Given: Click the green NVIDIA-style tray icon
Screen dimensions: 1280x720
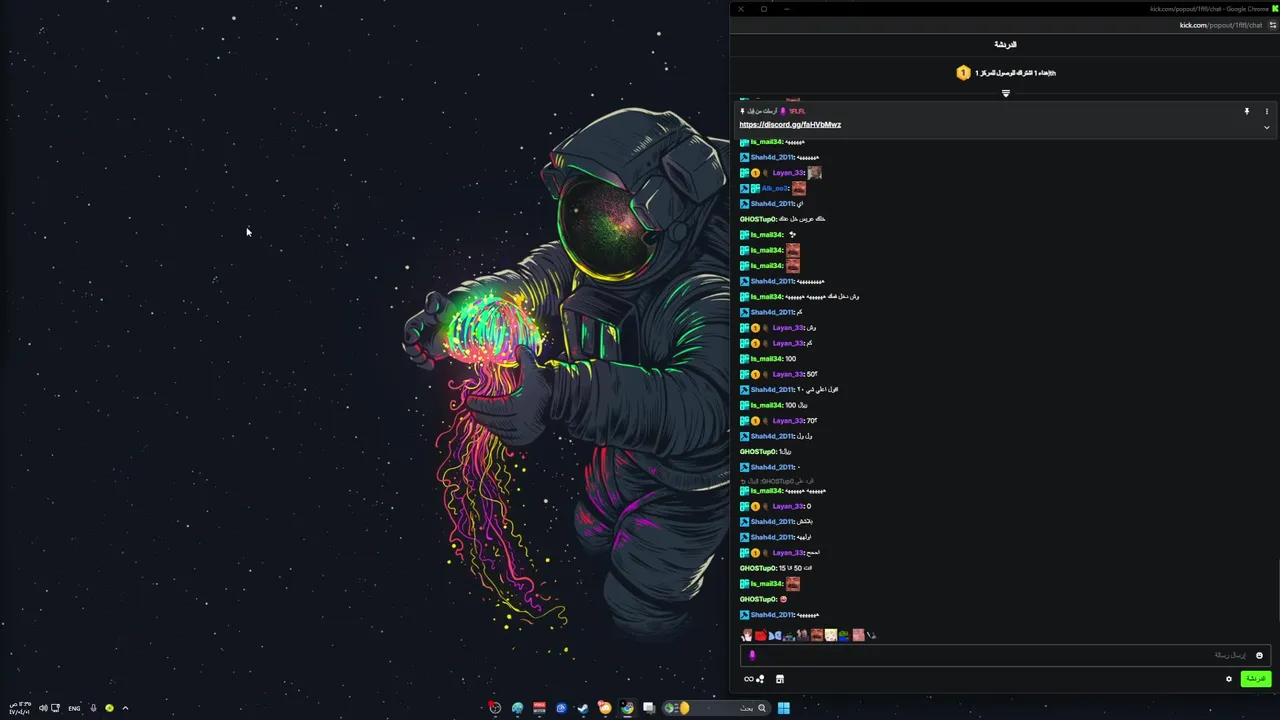Looking at the screenshot, I should click(x=109, y=708).
